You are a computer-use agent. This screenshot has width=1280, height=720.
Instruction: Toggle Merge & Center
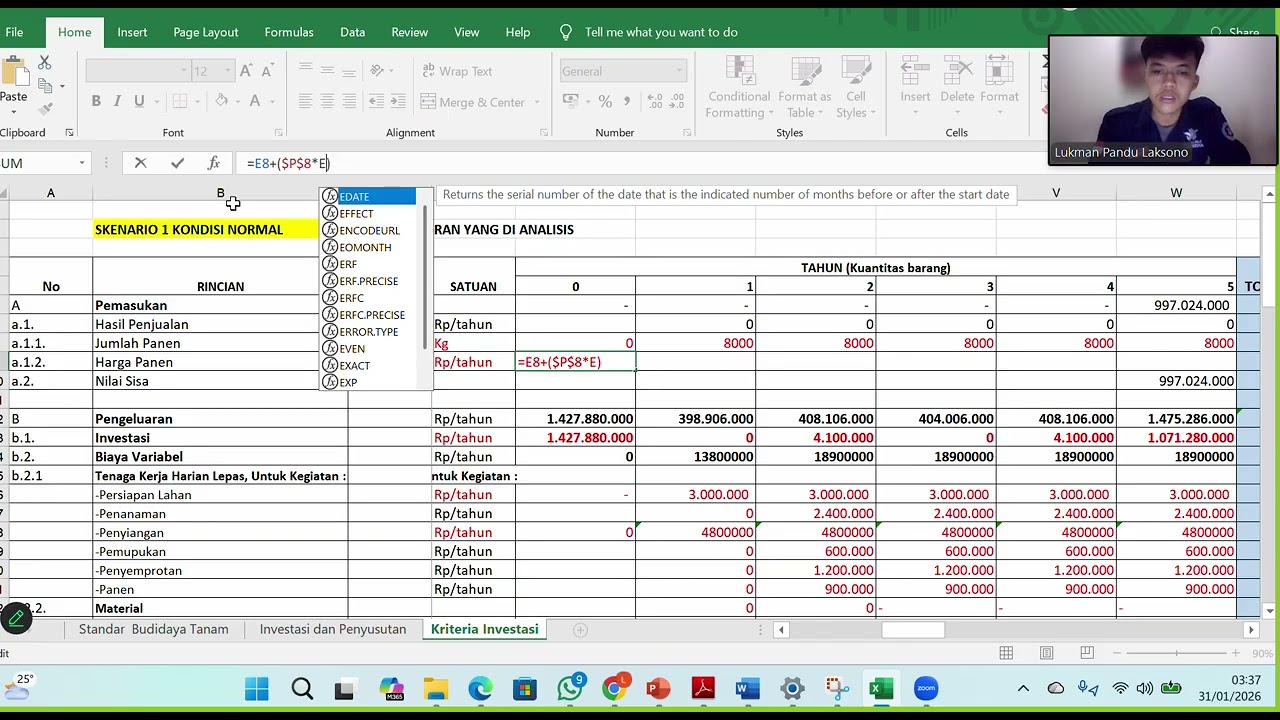pyautogui.click(x=472, y=102)
